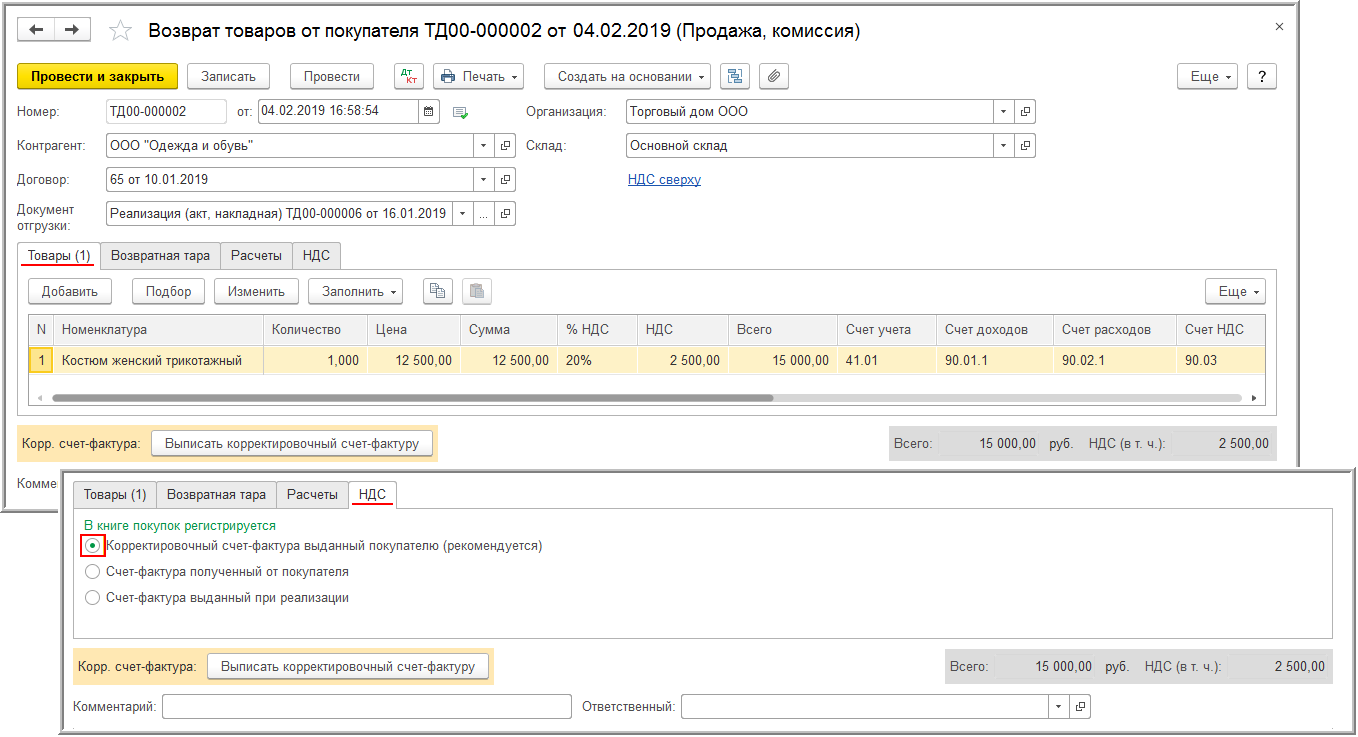Screen dimensions: 1358x737
Task: Click into the Номер field ТД00-000002
Action: (x=164, y=111)
